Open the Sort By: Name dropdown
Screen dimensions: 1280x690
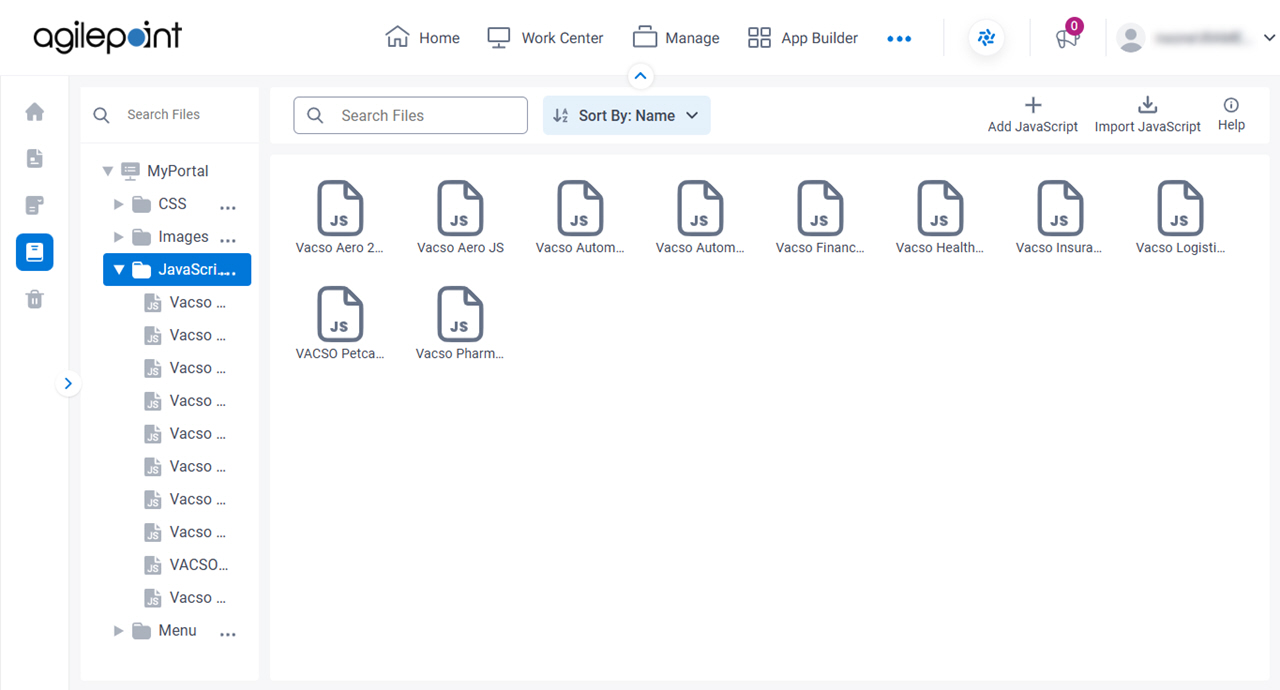pyautogui.click(x=627, y=115)
